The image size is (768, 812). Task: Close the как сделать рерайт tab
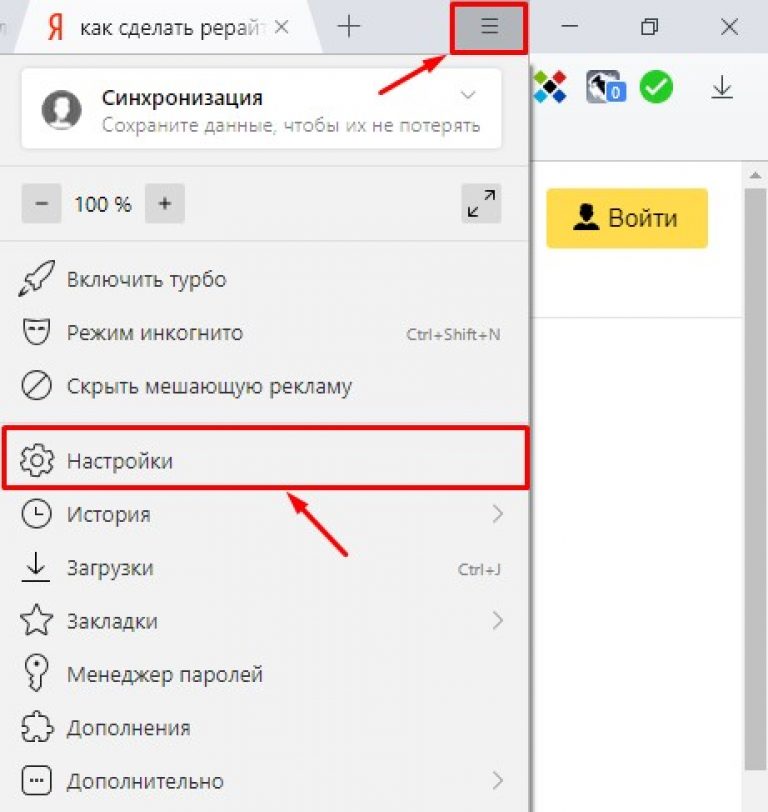[282, 26]
